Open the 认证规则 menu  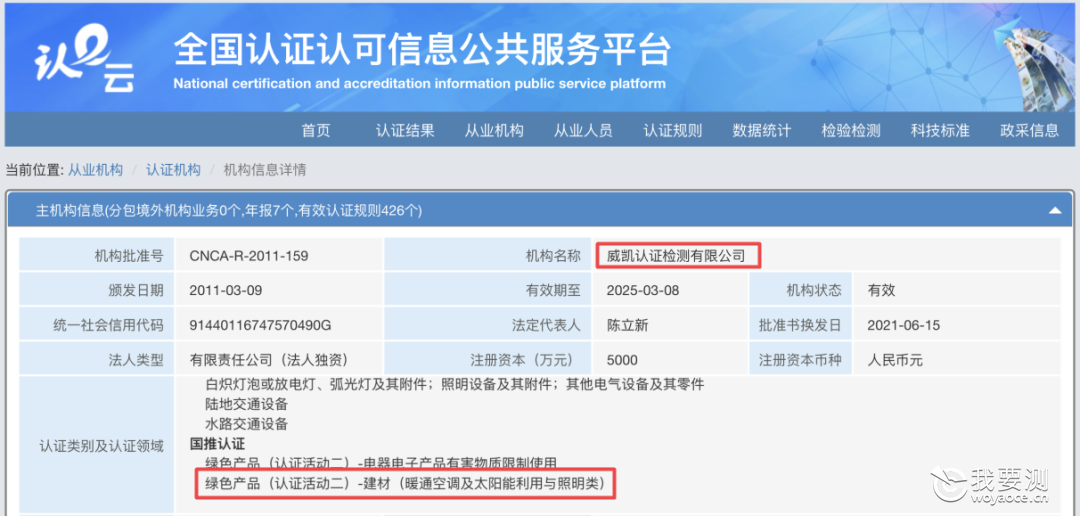(x=672, y=130)
